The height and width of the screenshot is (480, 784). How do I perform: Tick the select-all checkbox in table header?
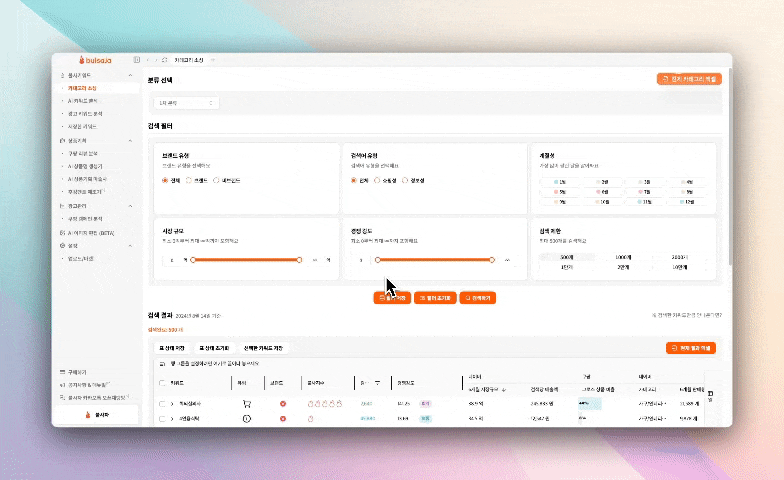(x=162, y=383)
